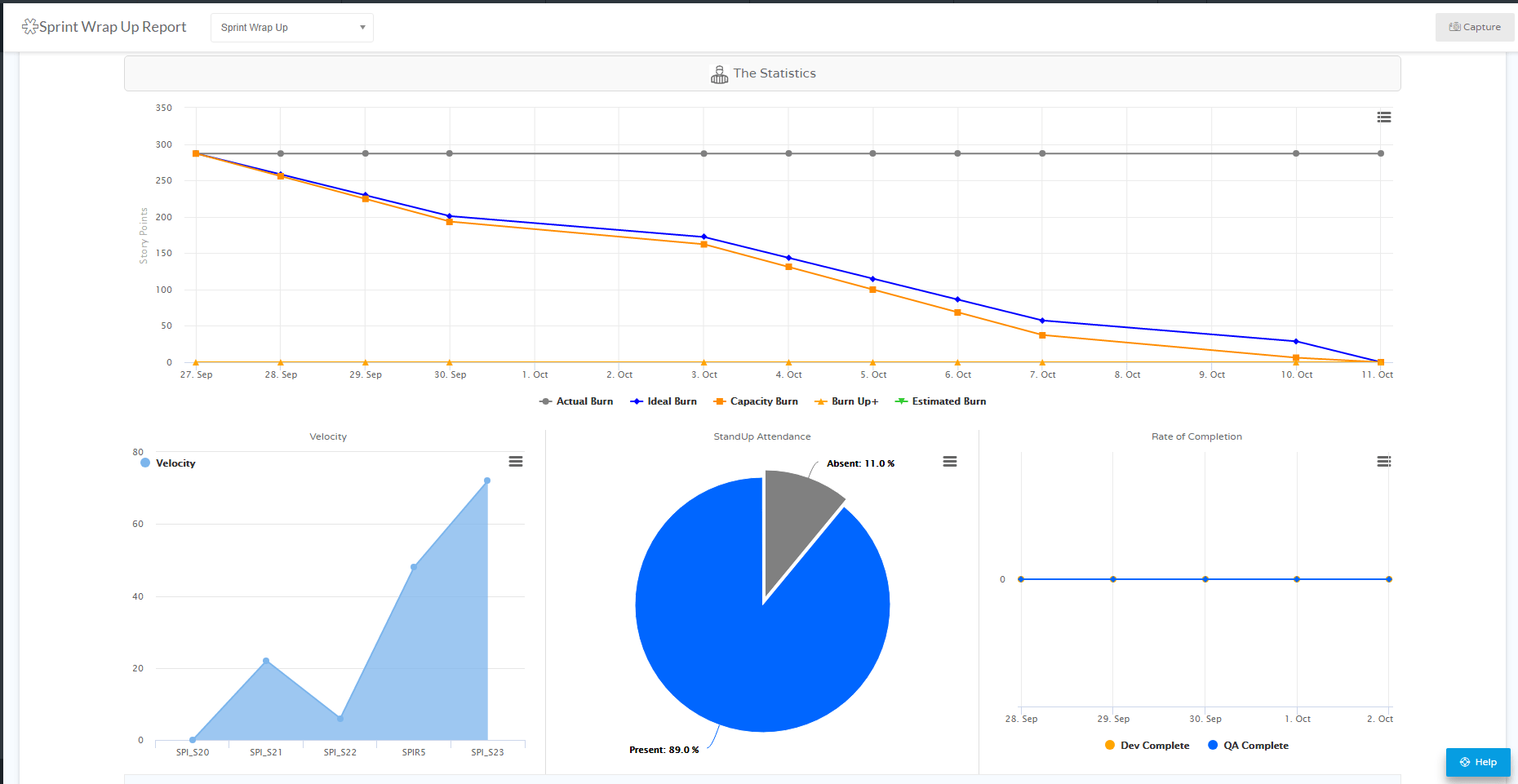Open the Sprint Wrap Up dropdown

(x=291, y=28)
